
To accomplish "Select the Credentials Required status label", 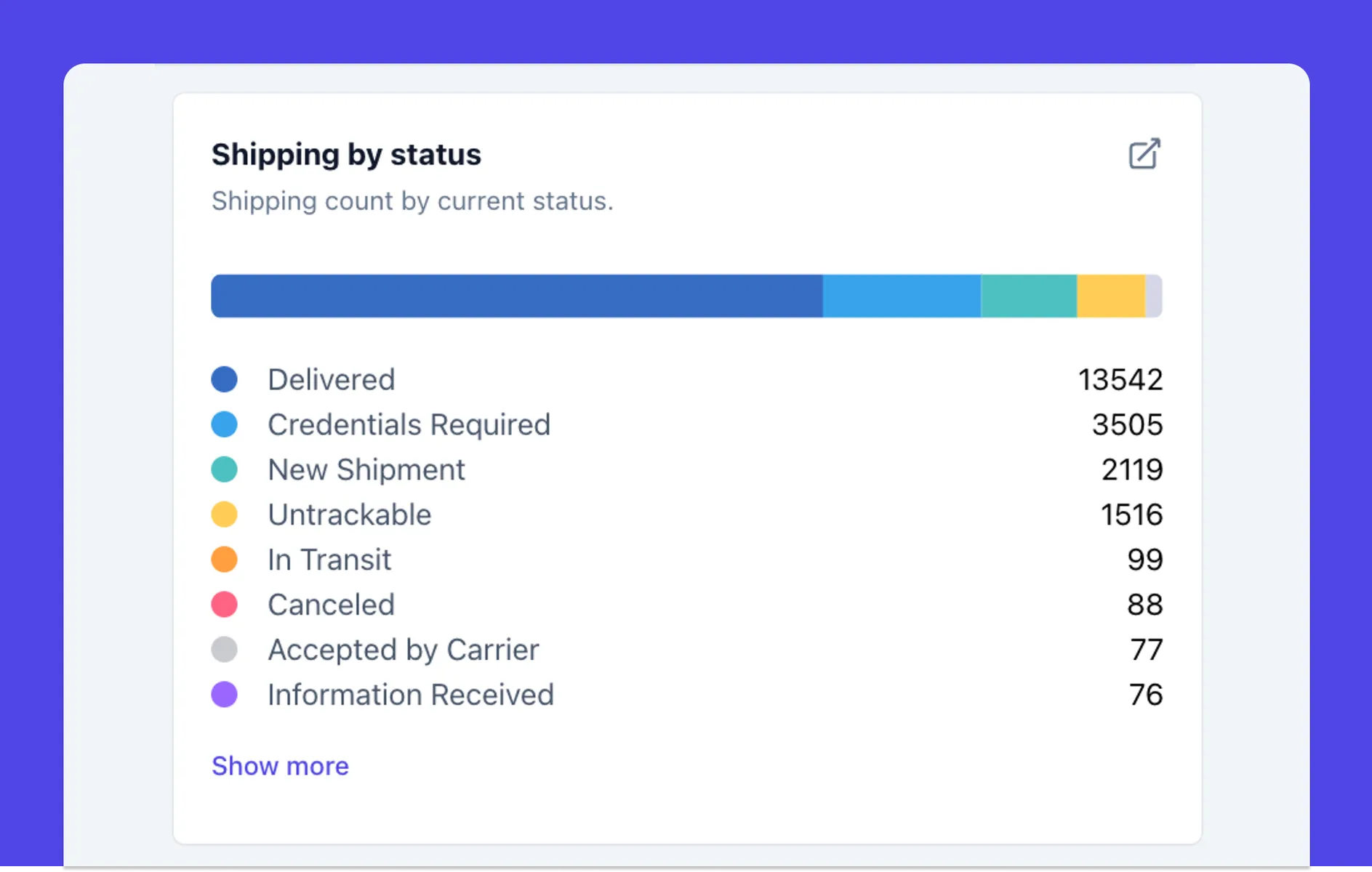I will (x=409, y=424).
